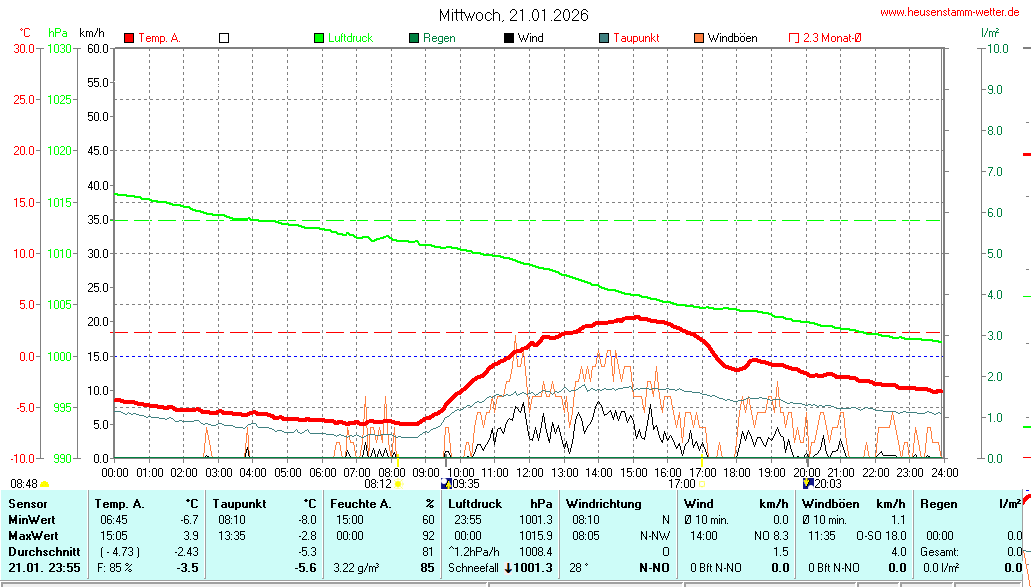Click the yellow sun icon beside 08:48
Screen dimensions: 1034x587
pyautogui.click(x=44, y=484)
